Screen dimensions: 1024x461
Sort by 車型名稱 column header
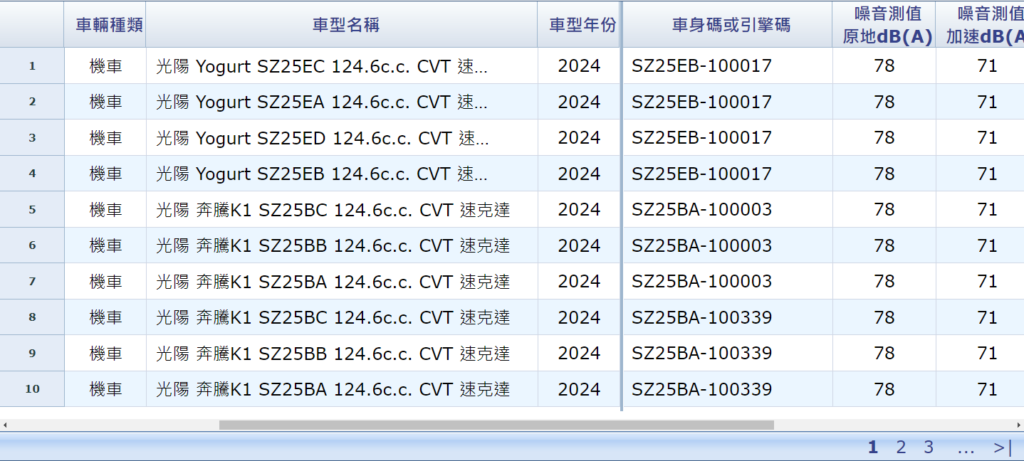[342, 25]
